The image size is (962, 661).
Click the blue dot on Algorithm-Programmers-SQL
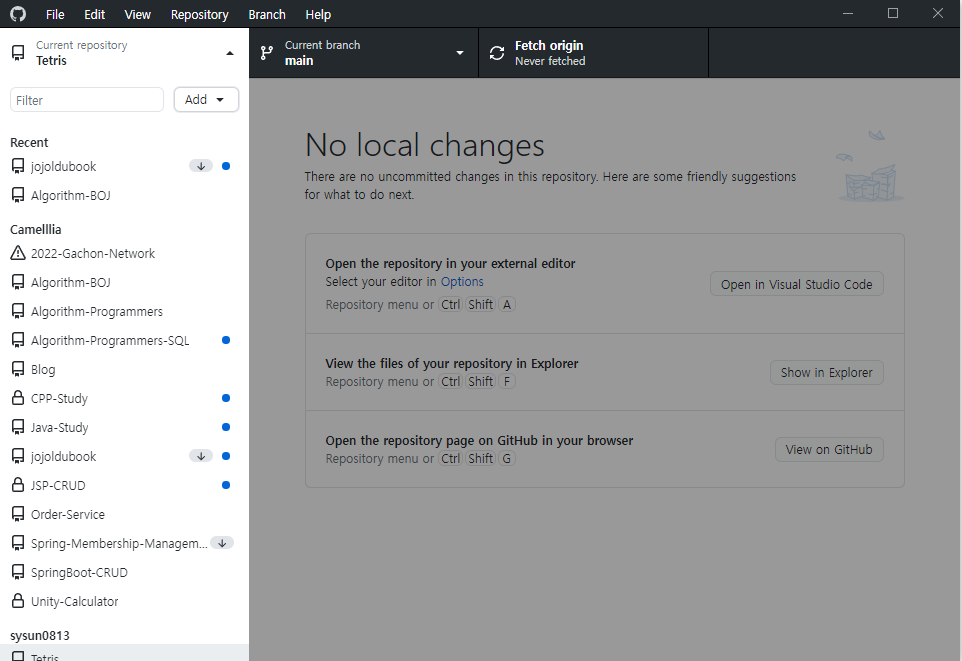click(x=226, y=340)
